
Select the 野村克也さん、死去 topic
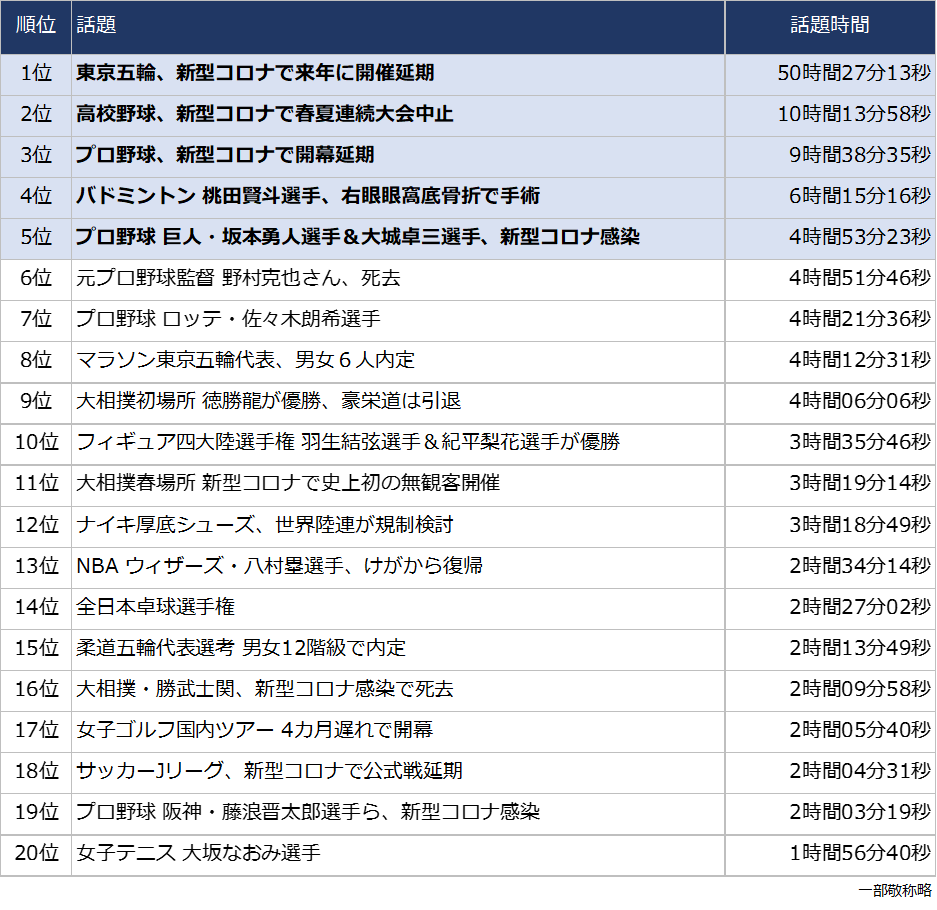[238, 279]
